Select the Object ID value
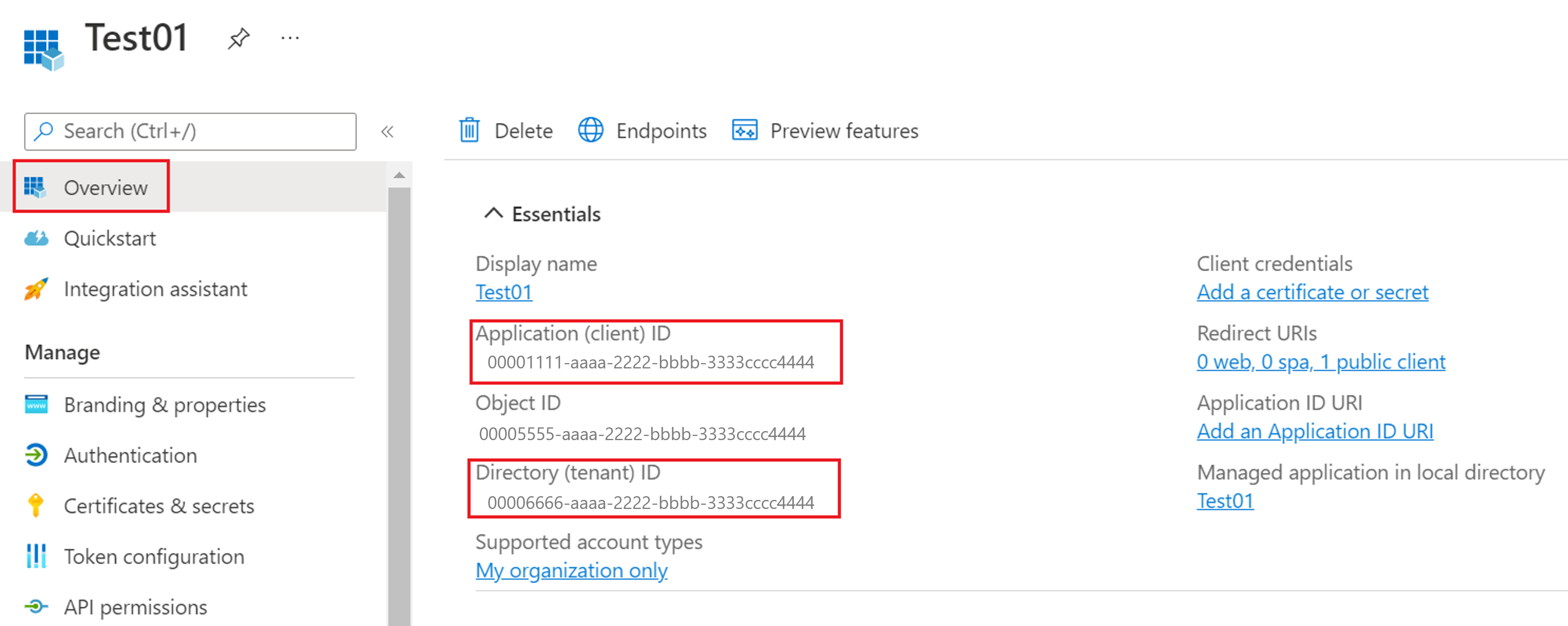The image size is (1568, 626). click(642, 434)
